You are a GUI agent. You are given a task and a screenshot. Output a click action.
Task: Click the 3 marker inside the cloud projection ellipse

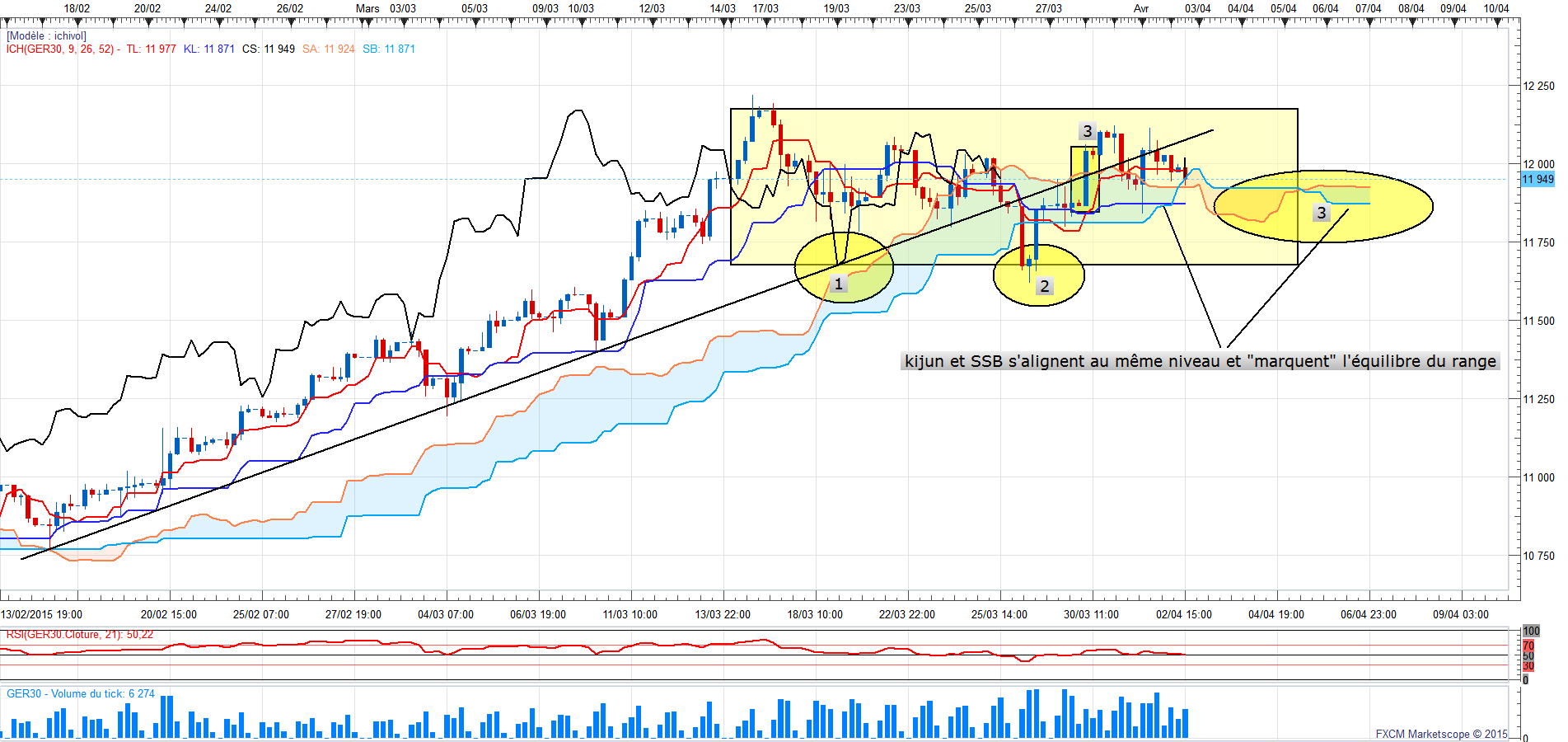[1322, 213]
